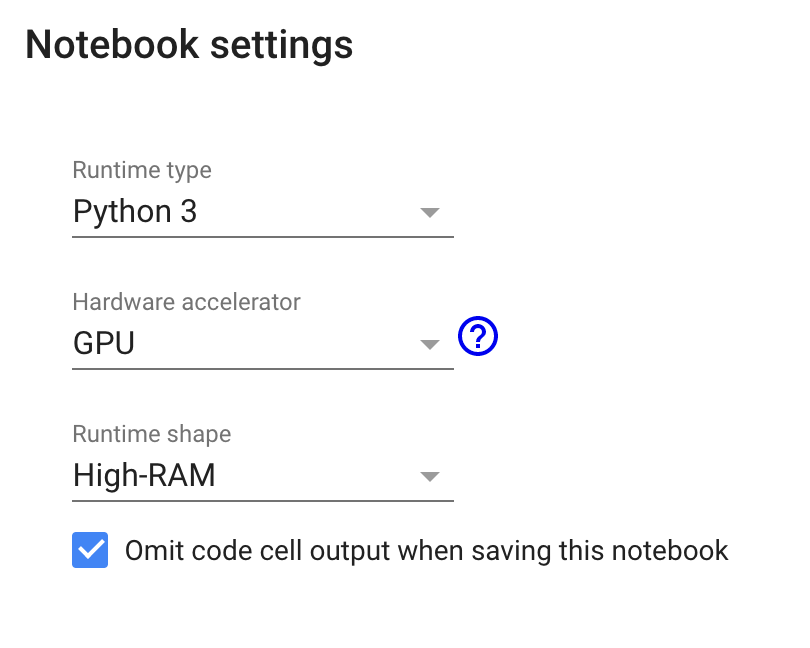The height and width of the screenshot is (648, 810).
Task: Select the 'High-RAM' value text
Action: pos(144,475)
